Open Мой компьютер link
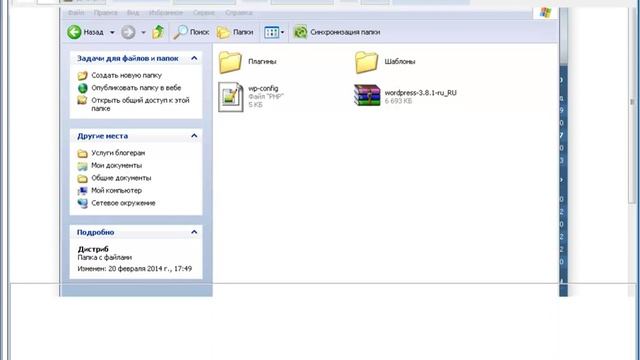Image resolution: width=640 pixels, height=360 pixels. coord(116,190)
